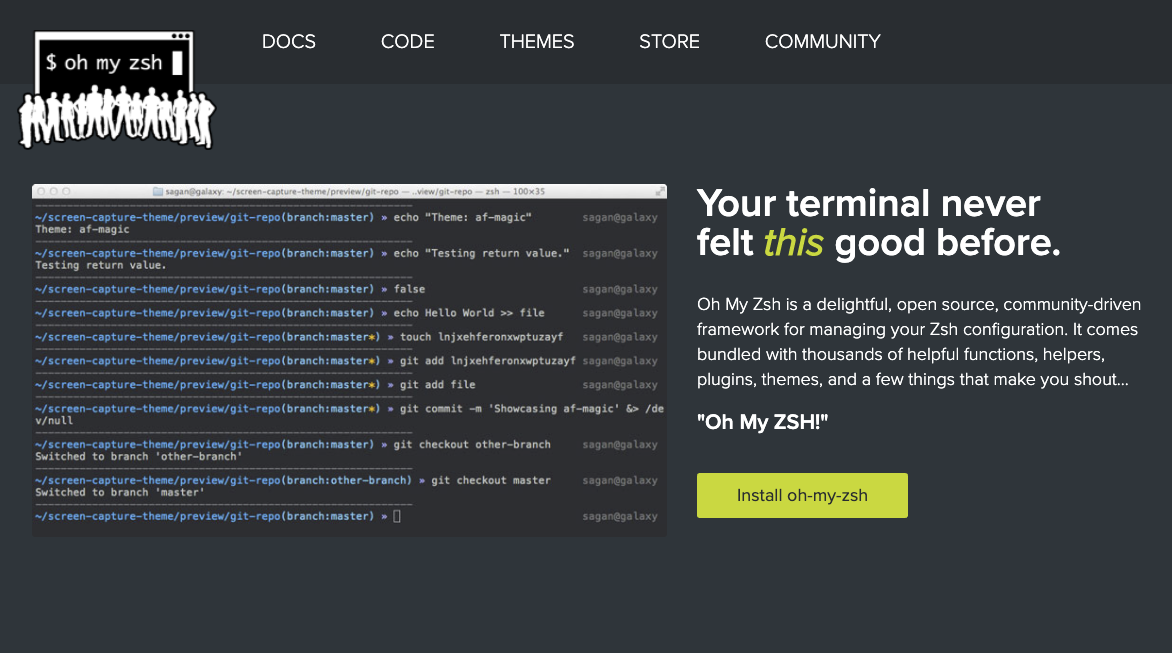Click the Oh My Zsh logo
The height and width of the screenshot is (653, 1172).
(117, 90)
